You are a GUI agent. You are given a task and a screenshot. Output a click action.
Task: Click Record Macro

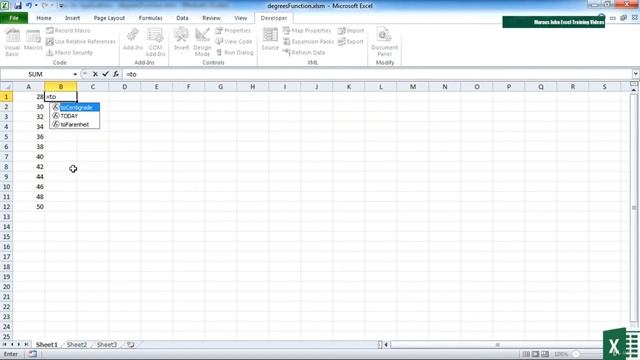click(68, 31)
